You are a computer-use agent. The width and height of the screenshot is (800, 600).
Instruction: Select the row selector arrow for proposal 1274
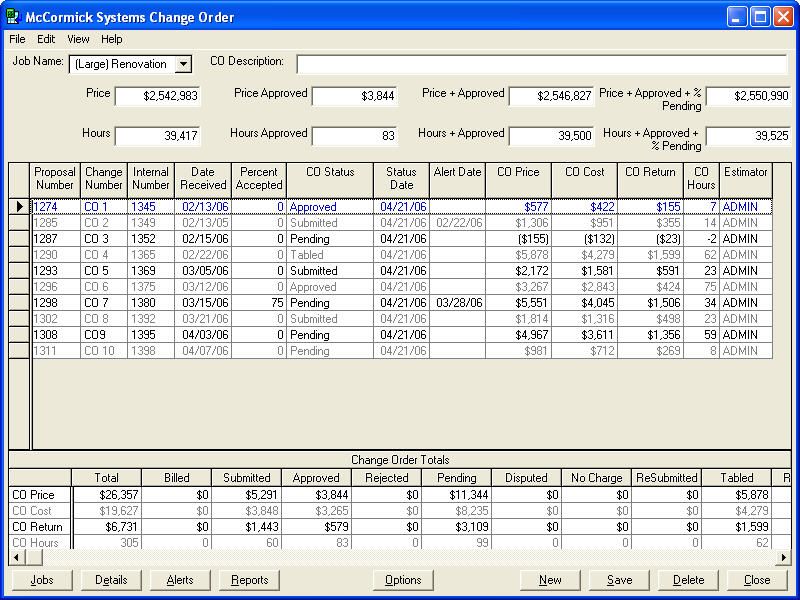click(19, 207)
